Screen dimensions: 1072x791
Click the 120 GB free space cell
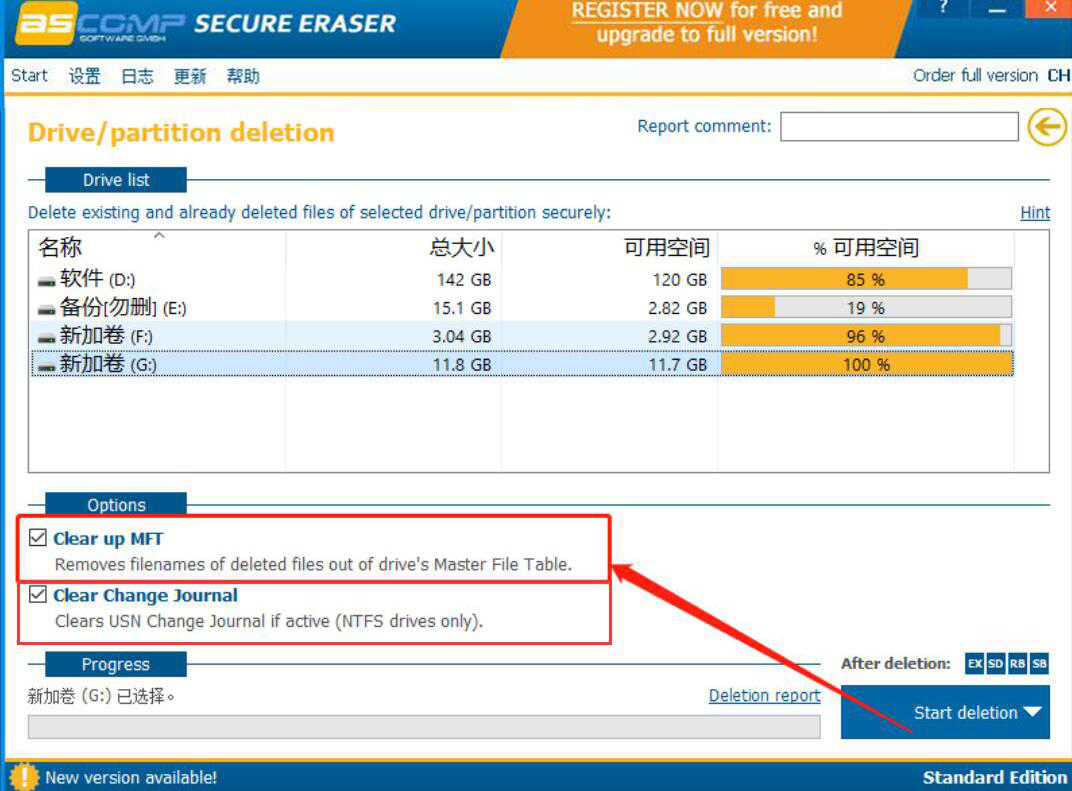tap(680, 280)
